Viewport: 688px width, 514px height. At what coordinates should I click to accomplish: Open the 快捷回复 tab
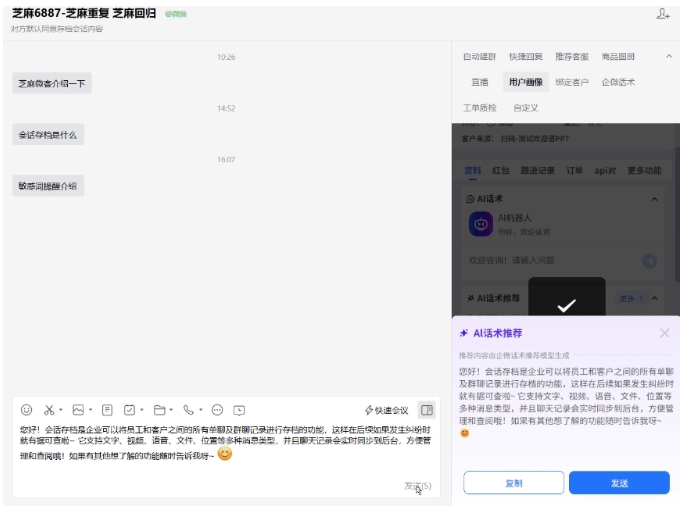525,57
